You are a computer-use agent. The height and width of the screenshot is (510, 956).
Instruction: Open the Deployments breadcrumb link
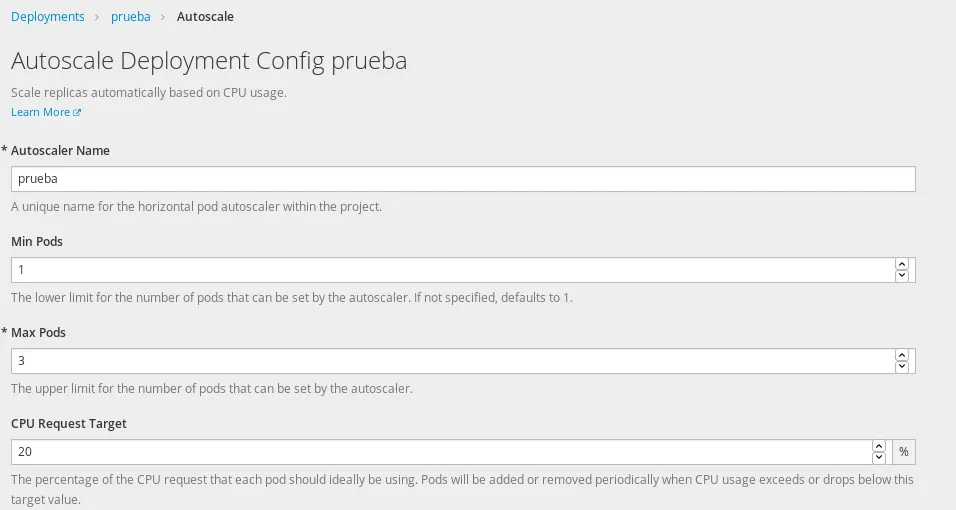48,17
